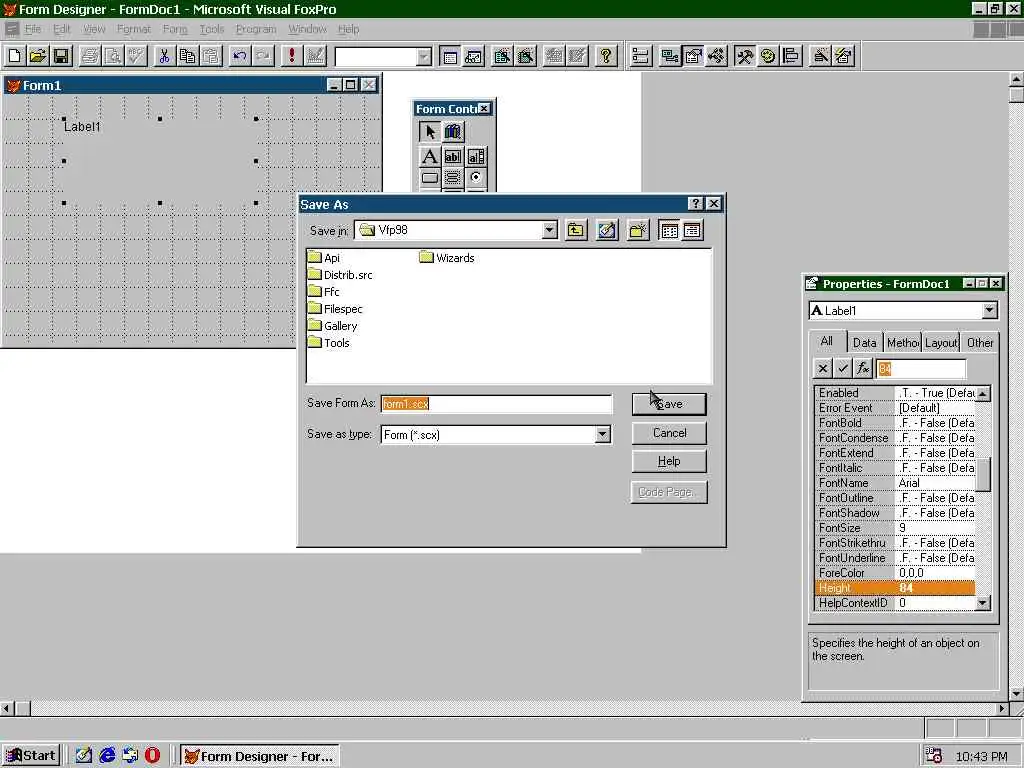The height and width of the screenshot is (768, 1024).
Task: Click the Opera quick launch icon
Action: tap(153, 756)
